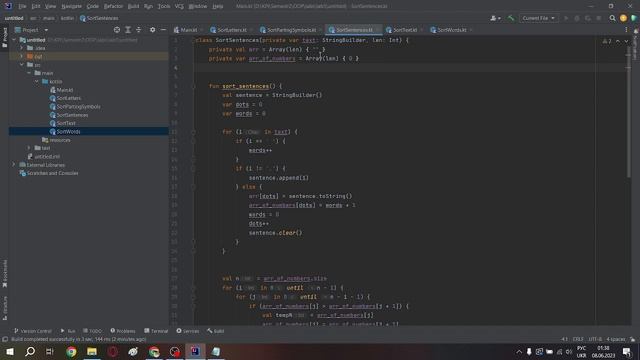This screenshot has height=360, width=640.
Task: Click the teal plugin icon at top right
Action: (x=633, y=18)
